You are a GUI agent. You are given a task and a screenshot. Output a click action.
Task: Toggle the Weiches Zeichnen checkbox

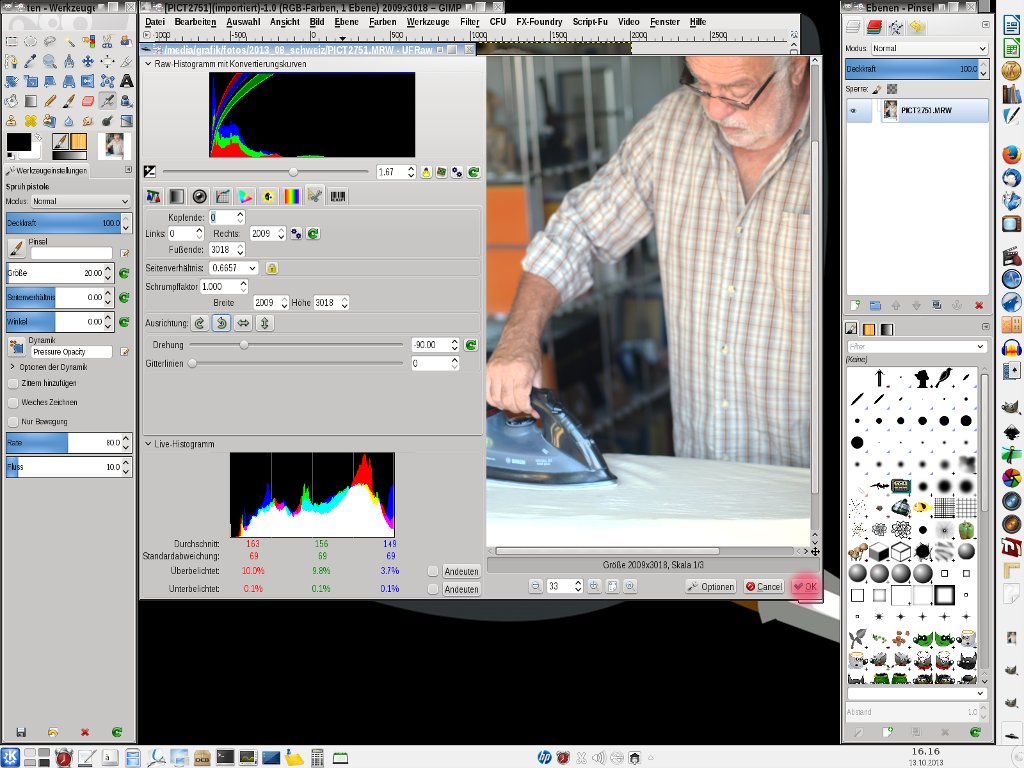coord(13,402)
